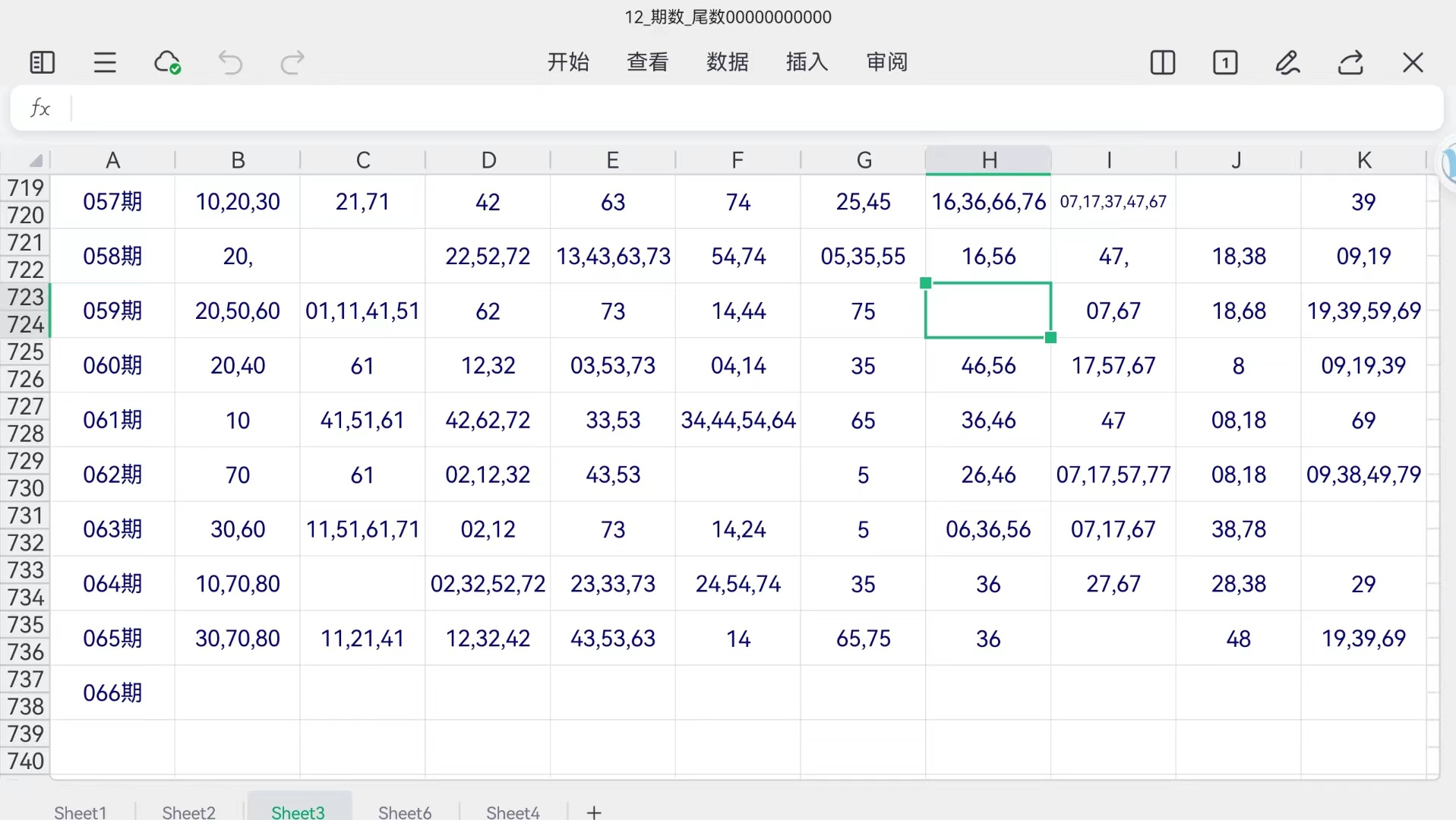The image size is (1456, 820).
Task: Select cell with 10,20,30
Action: point(238,201)
